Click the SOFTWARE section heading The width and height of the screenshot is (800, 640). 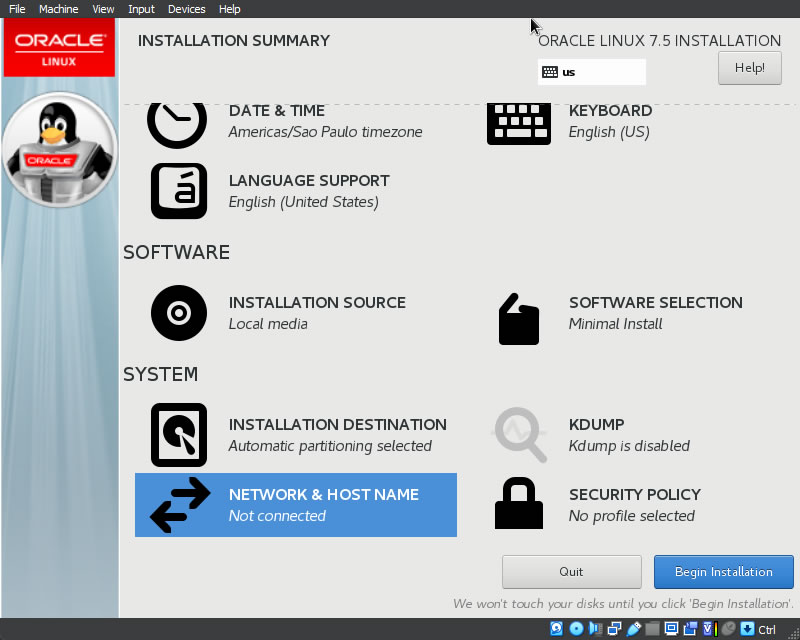177,252
